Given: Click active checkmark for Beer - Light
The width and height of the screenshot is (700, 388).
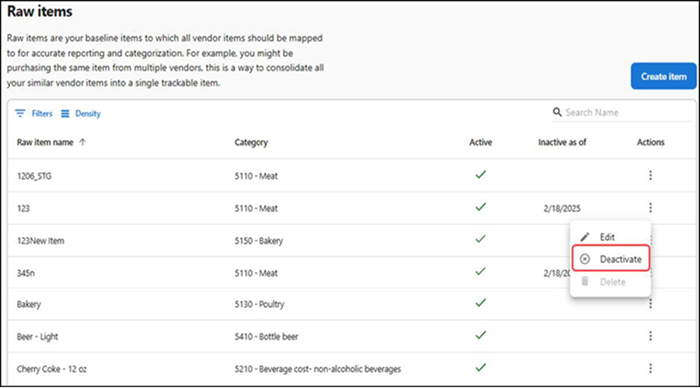Looking at the screenshot, I should click(x=480, y=335).
